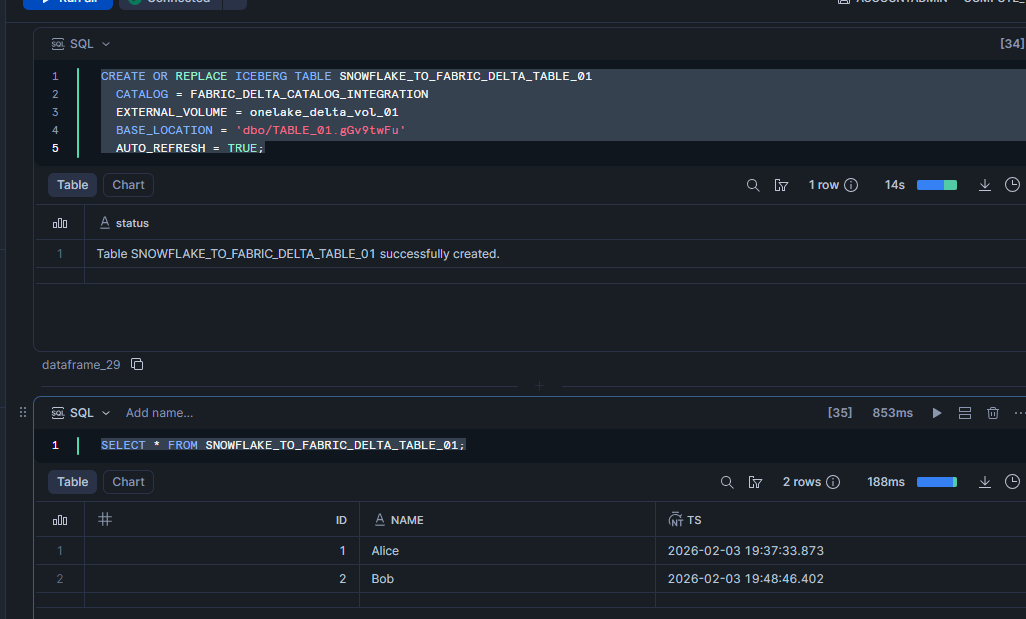Screen dimensions: 1026x619
Task: Download the 2 rows result table
Action: point(984,482)
